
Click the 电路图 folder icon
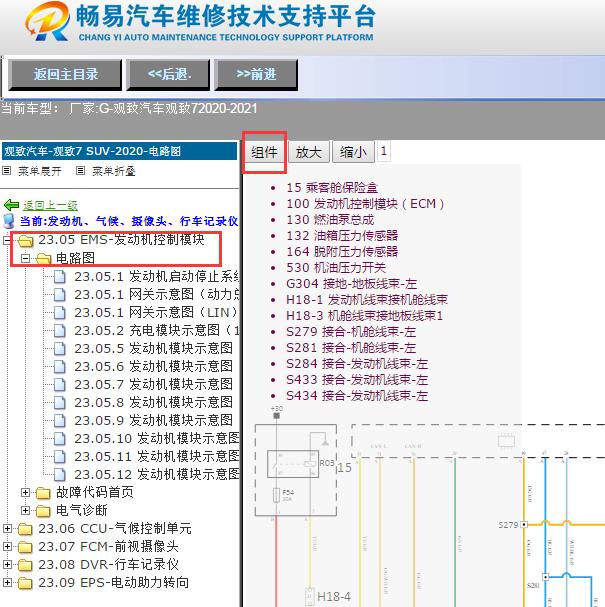[44, 259]
